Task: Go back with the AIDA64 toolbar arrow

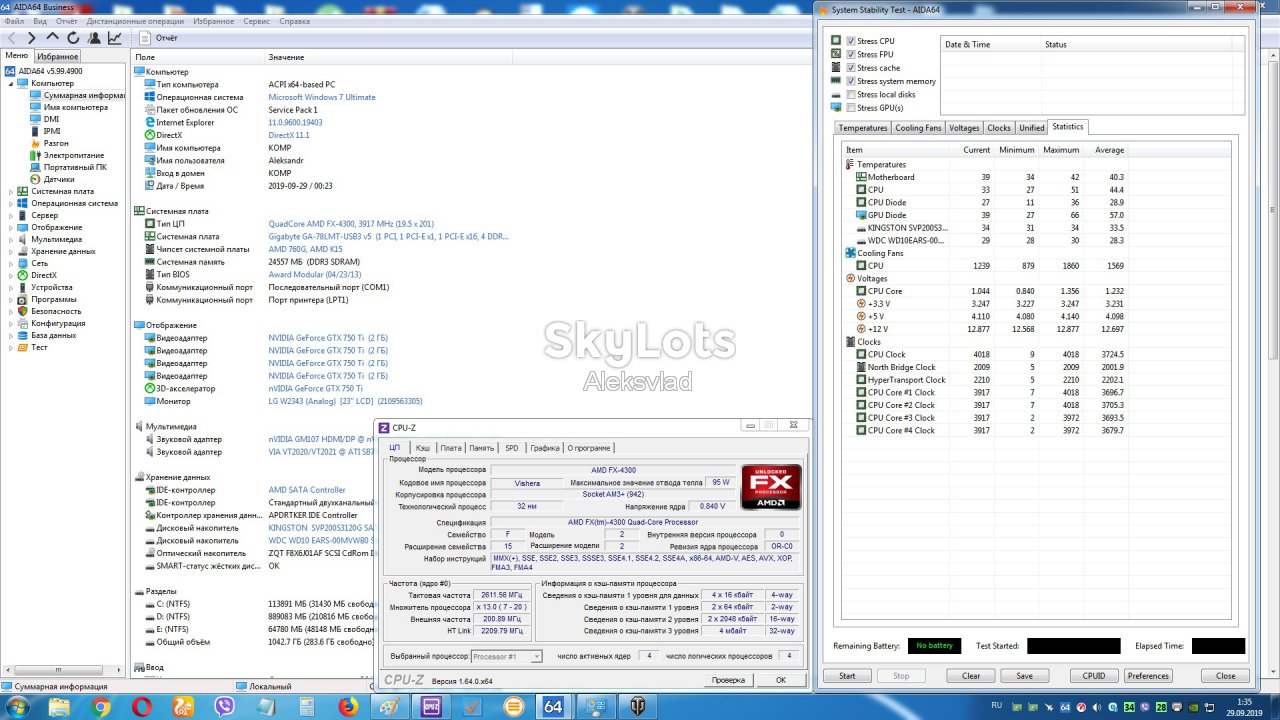Action: [x=12, y=38]
